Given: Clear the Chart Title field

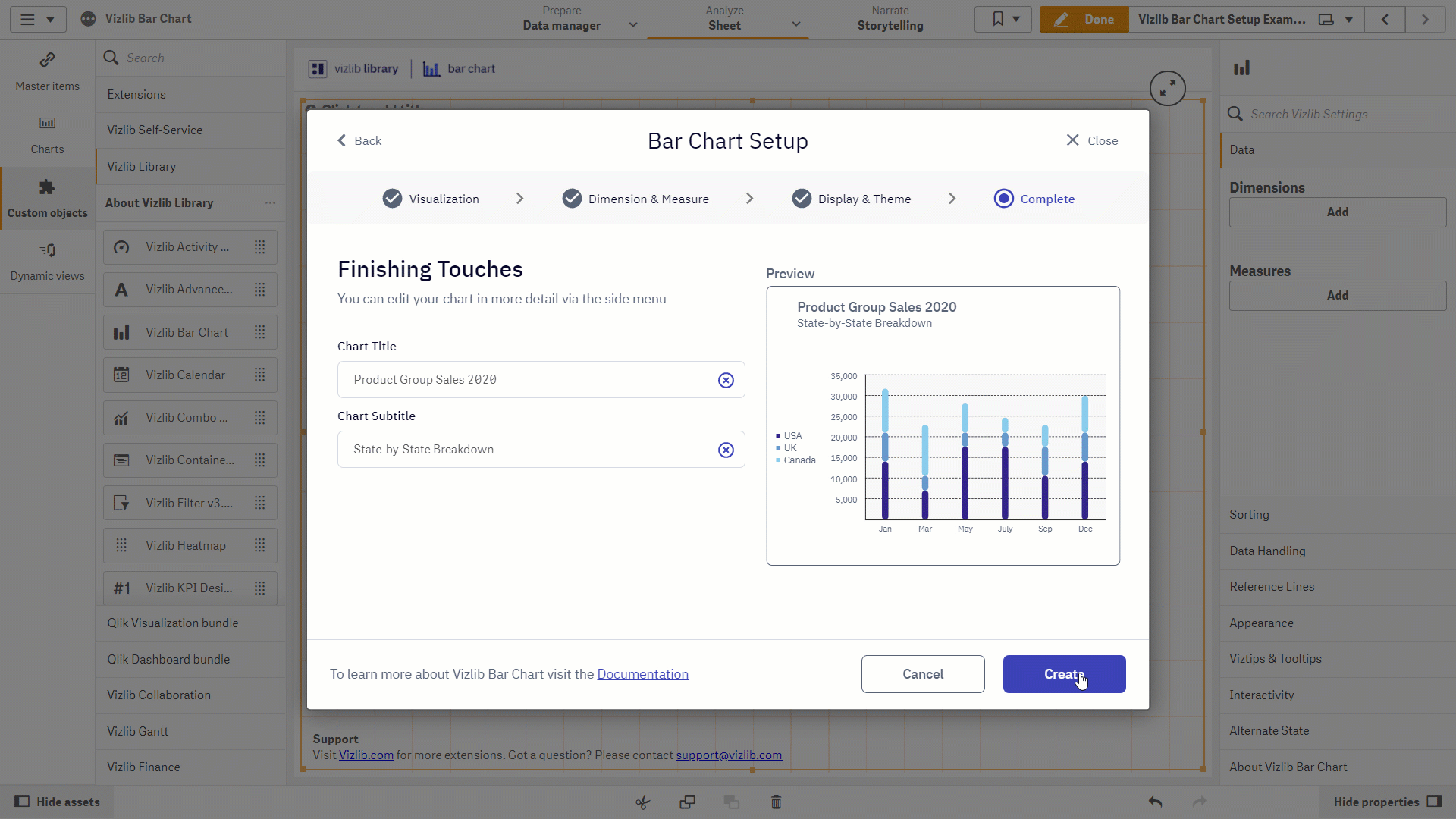Looking at the screenshot, I should [726, 380].
